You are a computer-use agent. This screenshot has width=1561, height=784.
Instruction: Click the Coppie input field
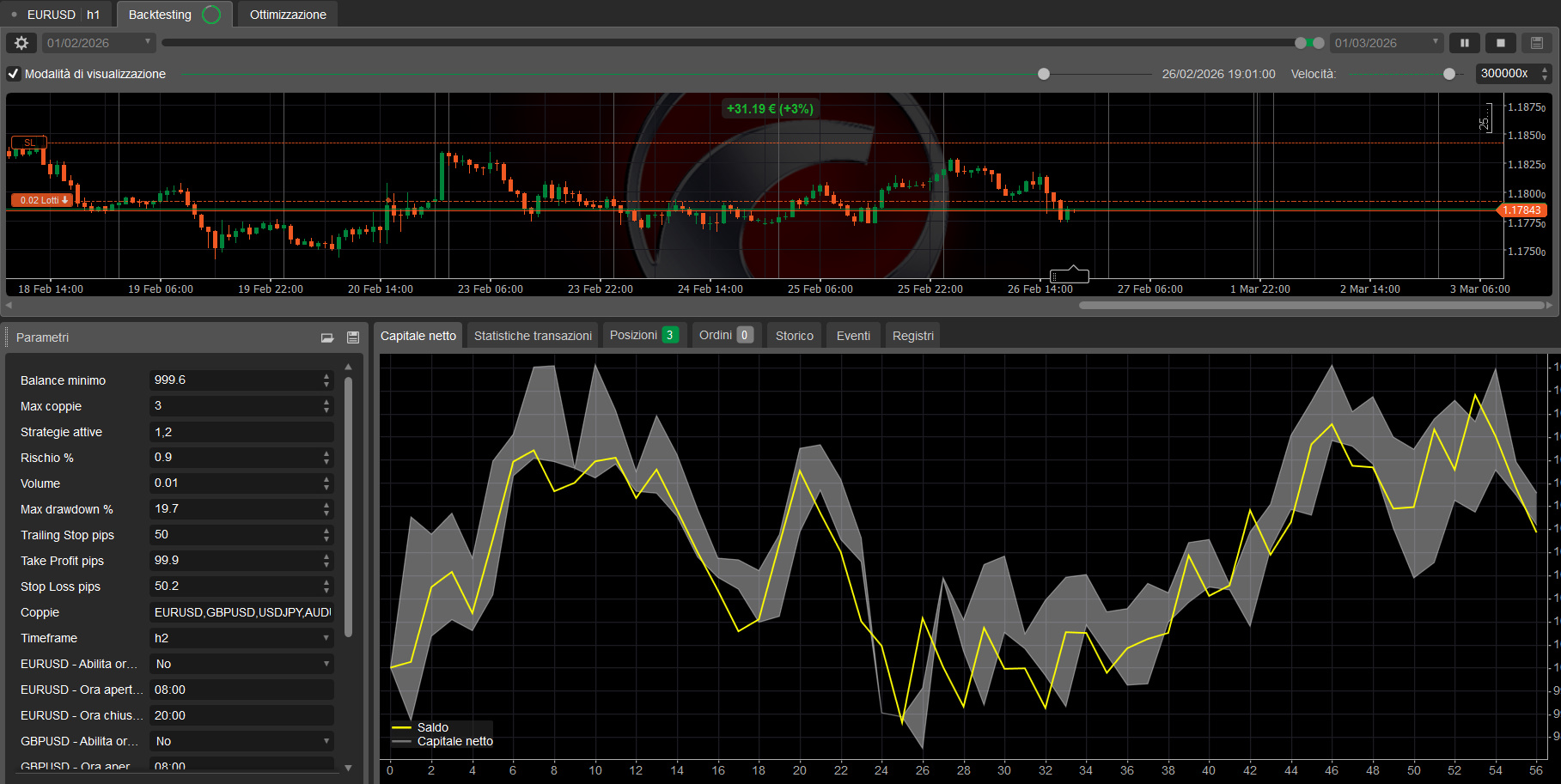(241, 612)
